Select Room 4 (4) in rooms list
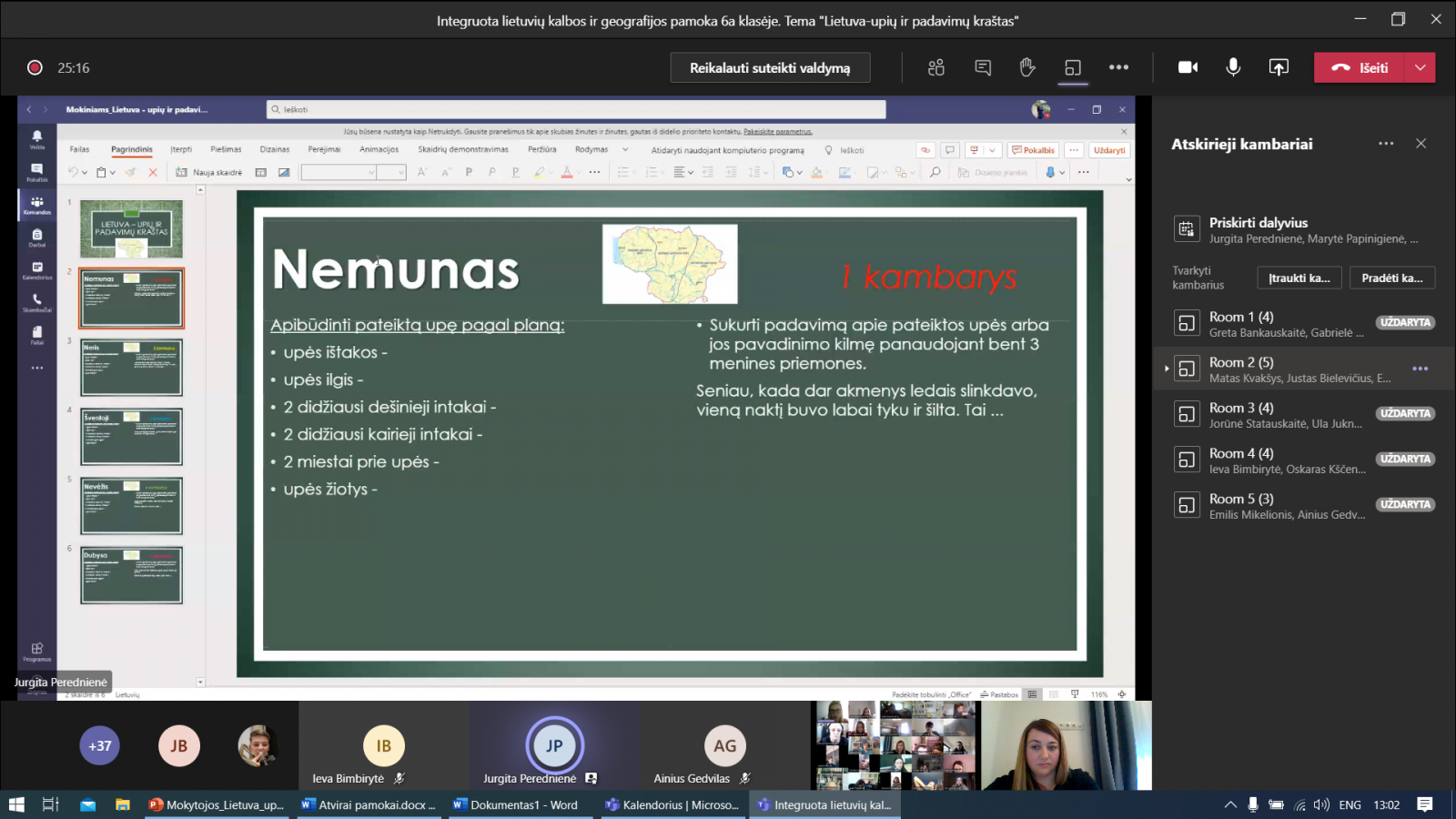The width and height of the screenshot is (1456, 819). click(1304, 460)
